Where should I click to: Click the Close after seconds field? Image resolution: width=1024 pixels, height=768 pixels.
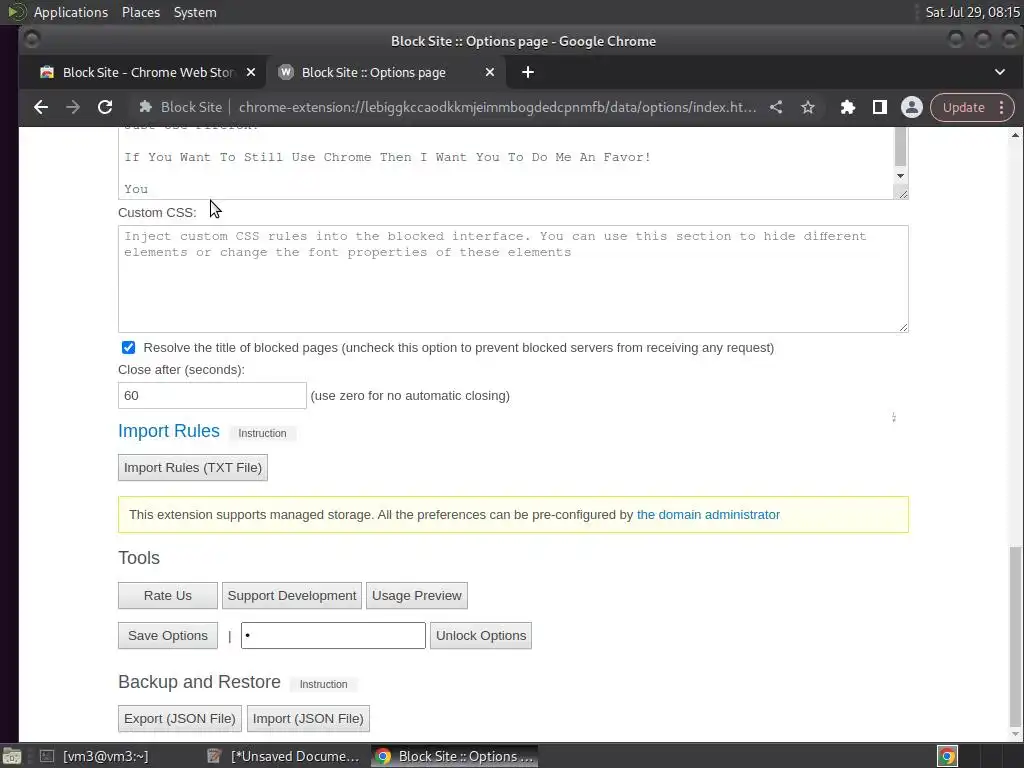click(212, 396)
